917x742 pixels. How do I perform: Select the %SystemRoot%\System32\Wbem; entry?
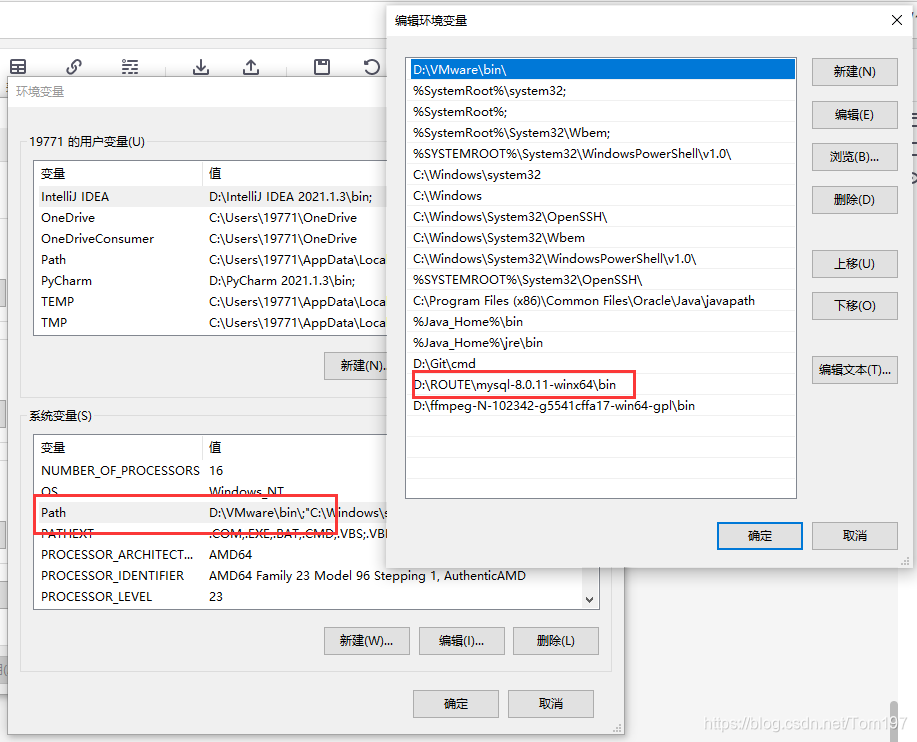602,133
